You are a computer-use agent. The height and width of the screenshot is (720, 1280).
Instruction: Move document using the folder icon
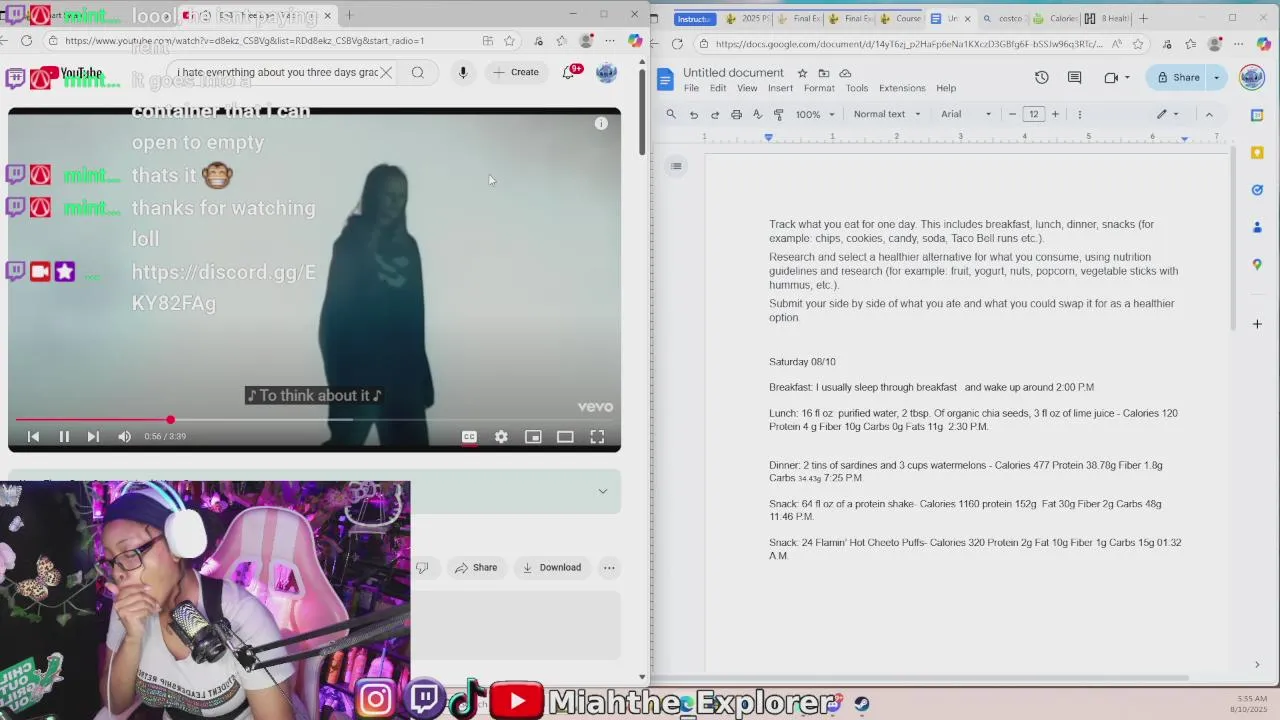[x=823, y=73]
